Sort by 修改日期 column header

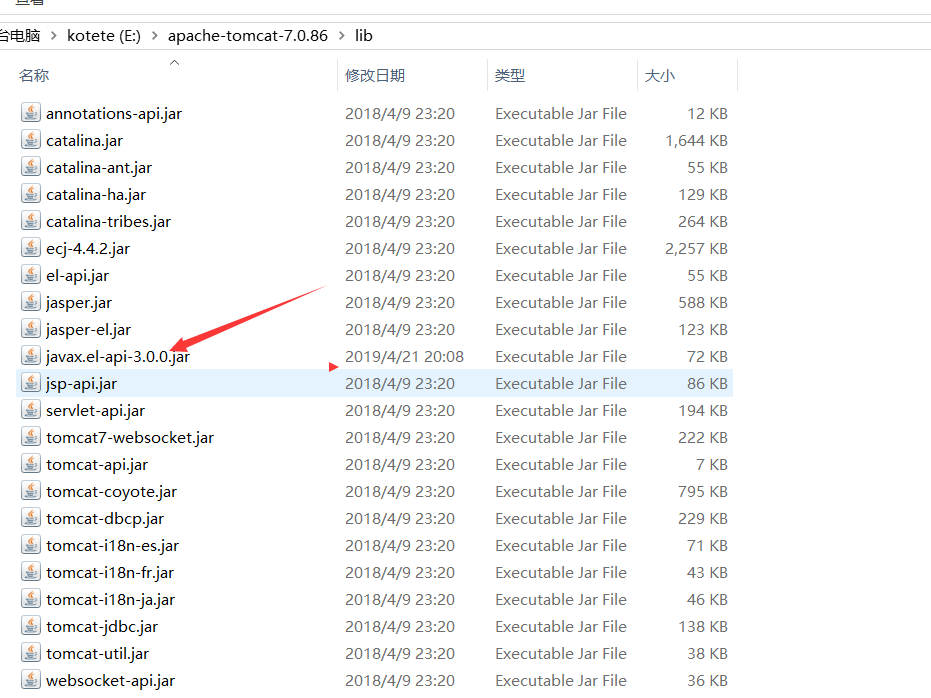click(375, 75)
